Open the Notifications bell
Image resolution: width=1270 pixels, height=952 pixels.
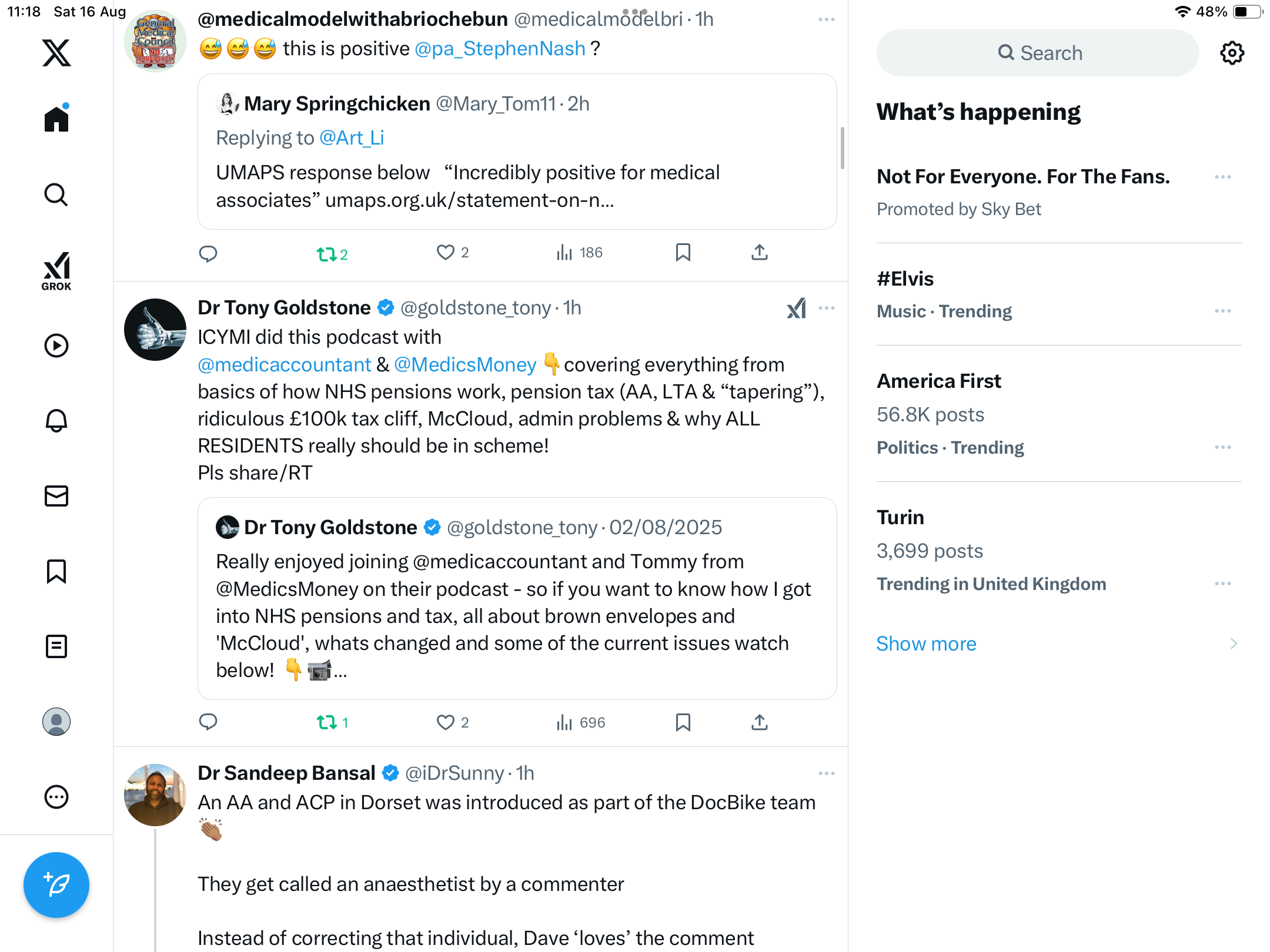[x=56, y=421]
